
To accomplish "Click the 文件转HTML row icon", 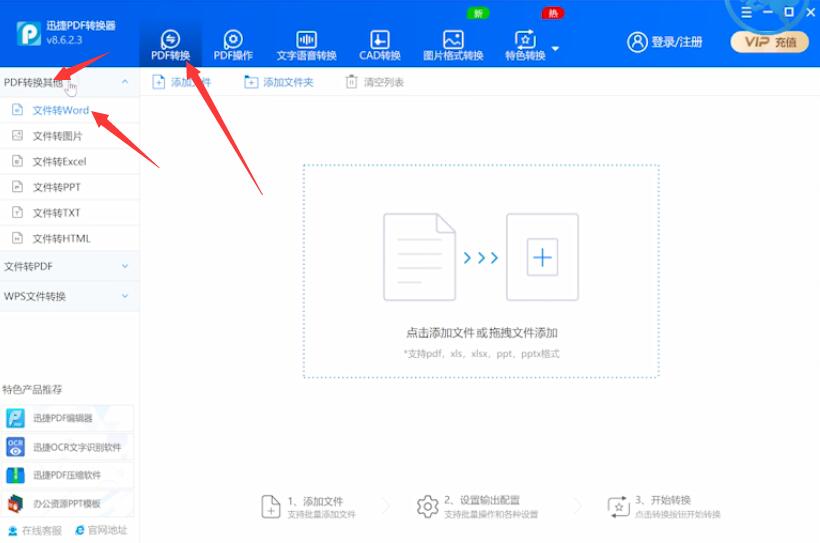I will [x=17, y=238].
